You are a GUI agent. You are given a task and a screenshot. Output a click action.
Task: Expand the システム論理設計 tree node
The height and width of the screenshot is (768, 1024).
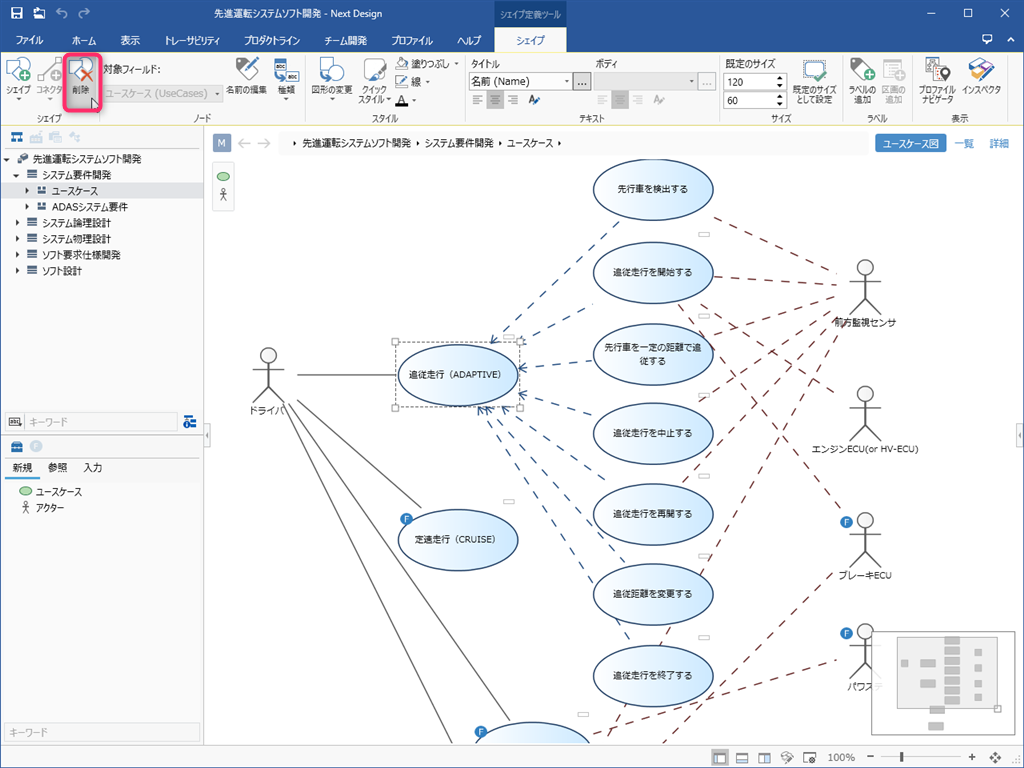coord(18,223)
